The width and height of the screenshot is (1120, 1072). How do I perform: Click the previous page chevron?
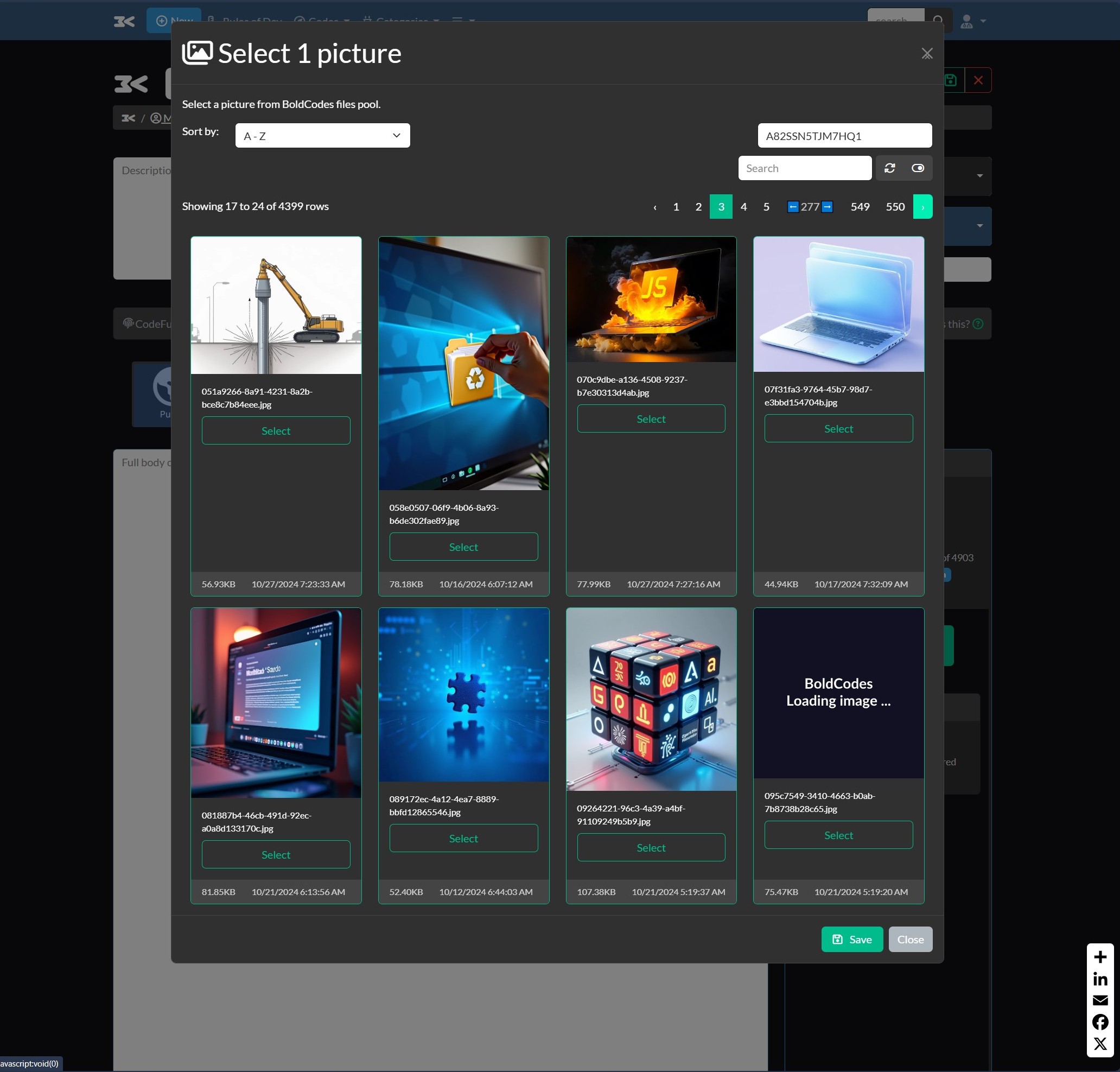click(x=654, y=207)
